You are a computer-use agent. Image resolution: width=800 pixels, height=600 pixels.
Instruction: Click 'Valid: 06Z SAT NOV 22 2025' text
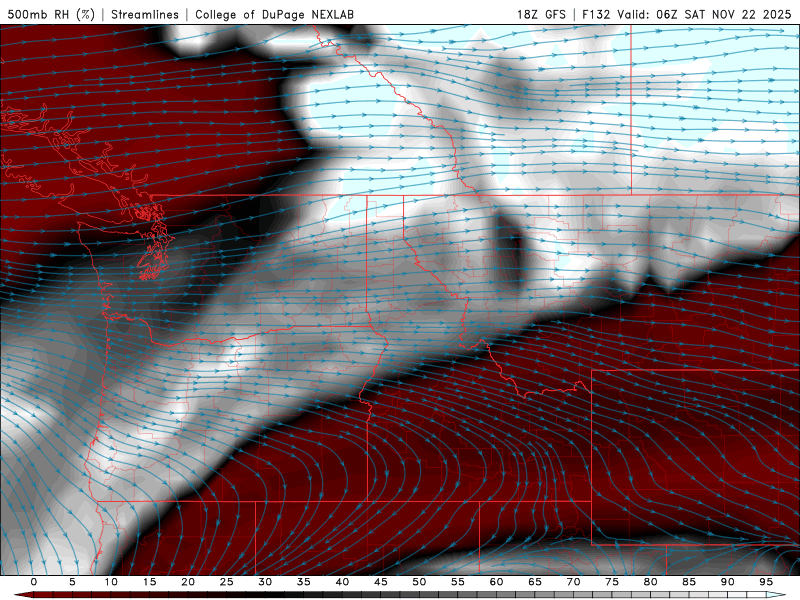pos(704,14)
